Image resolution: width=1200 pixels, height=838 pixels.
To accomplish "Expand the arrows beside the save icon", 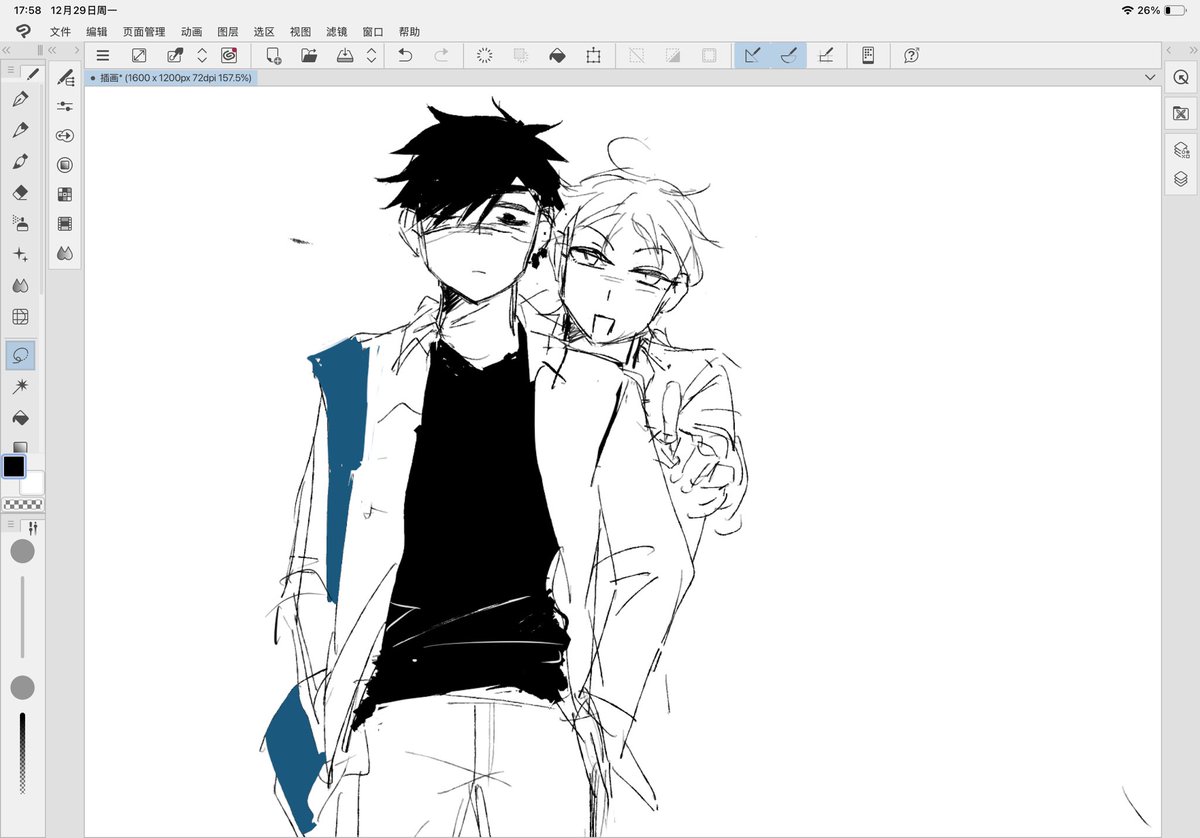I will pos(371,56).
